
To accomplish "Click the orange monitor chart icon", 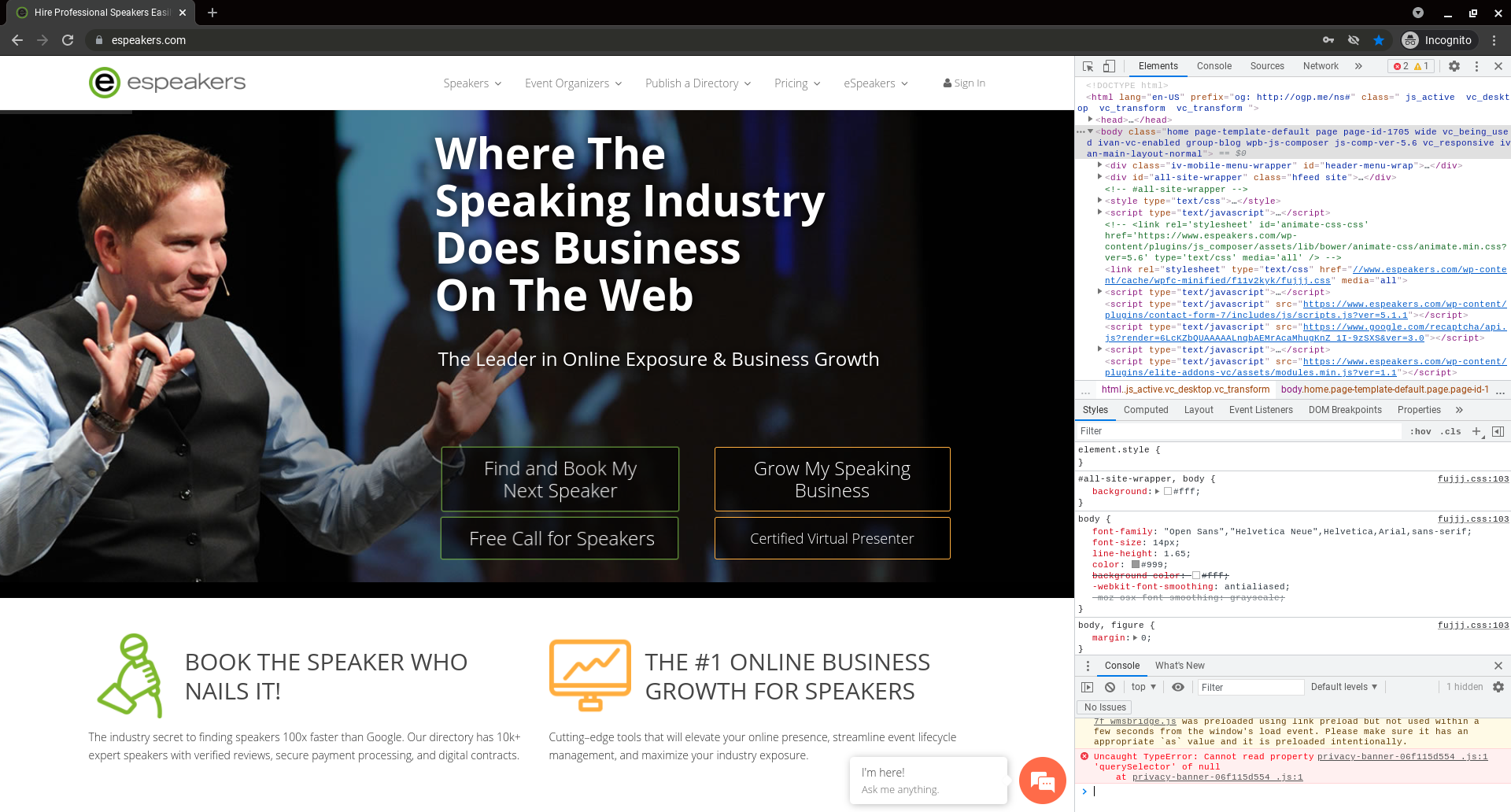I will pos(590,675).
